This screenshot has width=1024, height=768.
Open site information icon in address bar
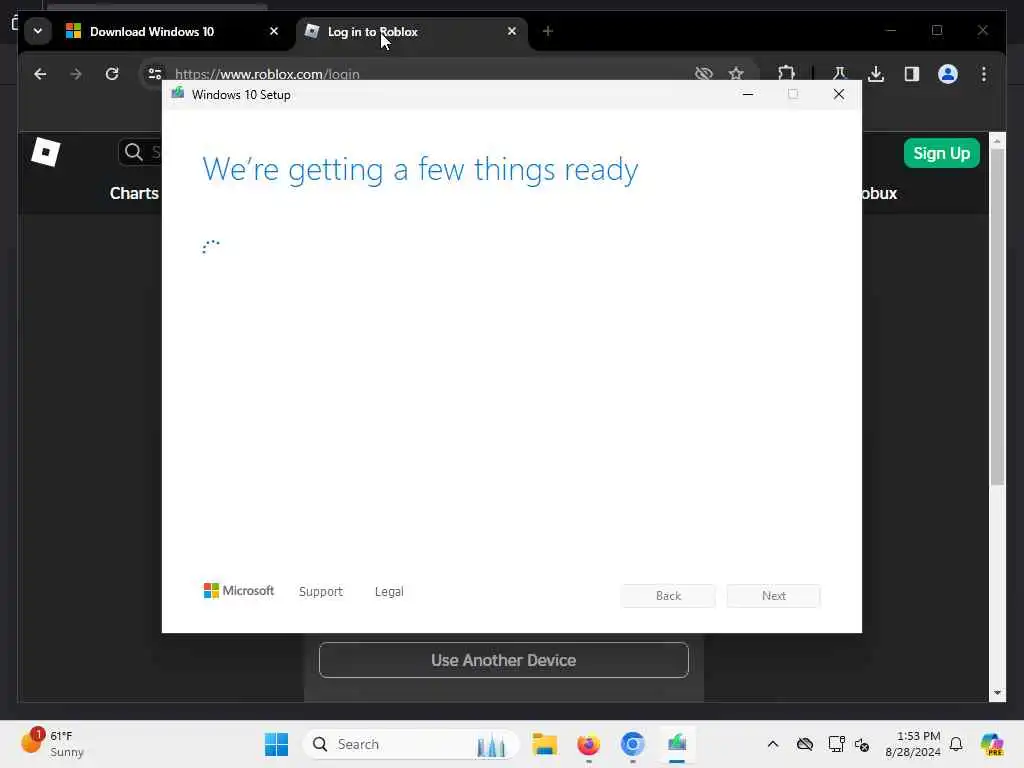pos(155,74)
